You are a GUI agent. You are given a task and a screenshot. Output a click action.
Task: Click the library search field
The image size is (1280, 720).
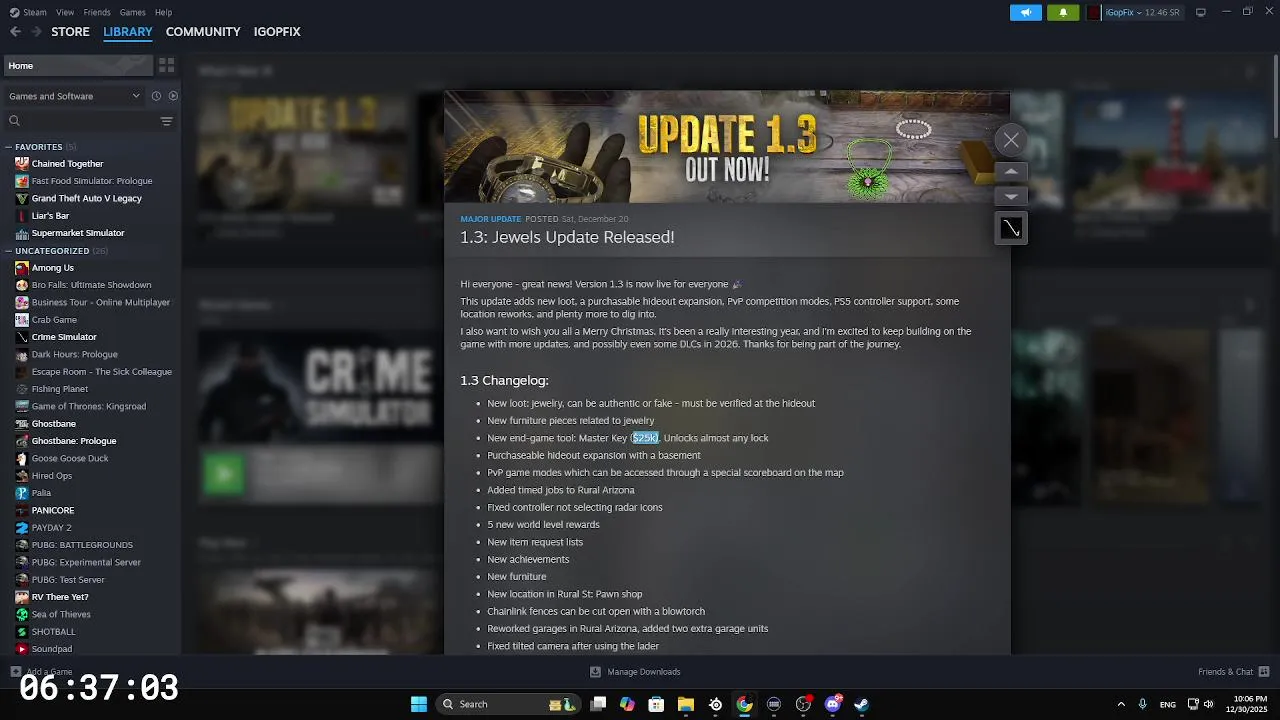[82, 121]
